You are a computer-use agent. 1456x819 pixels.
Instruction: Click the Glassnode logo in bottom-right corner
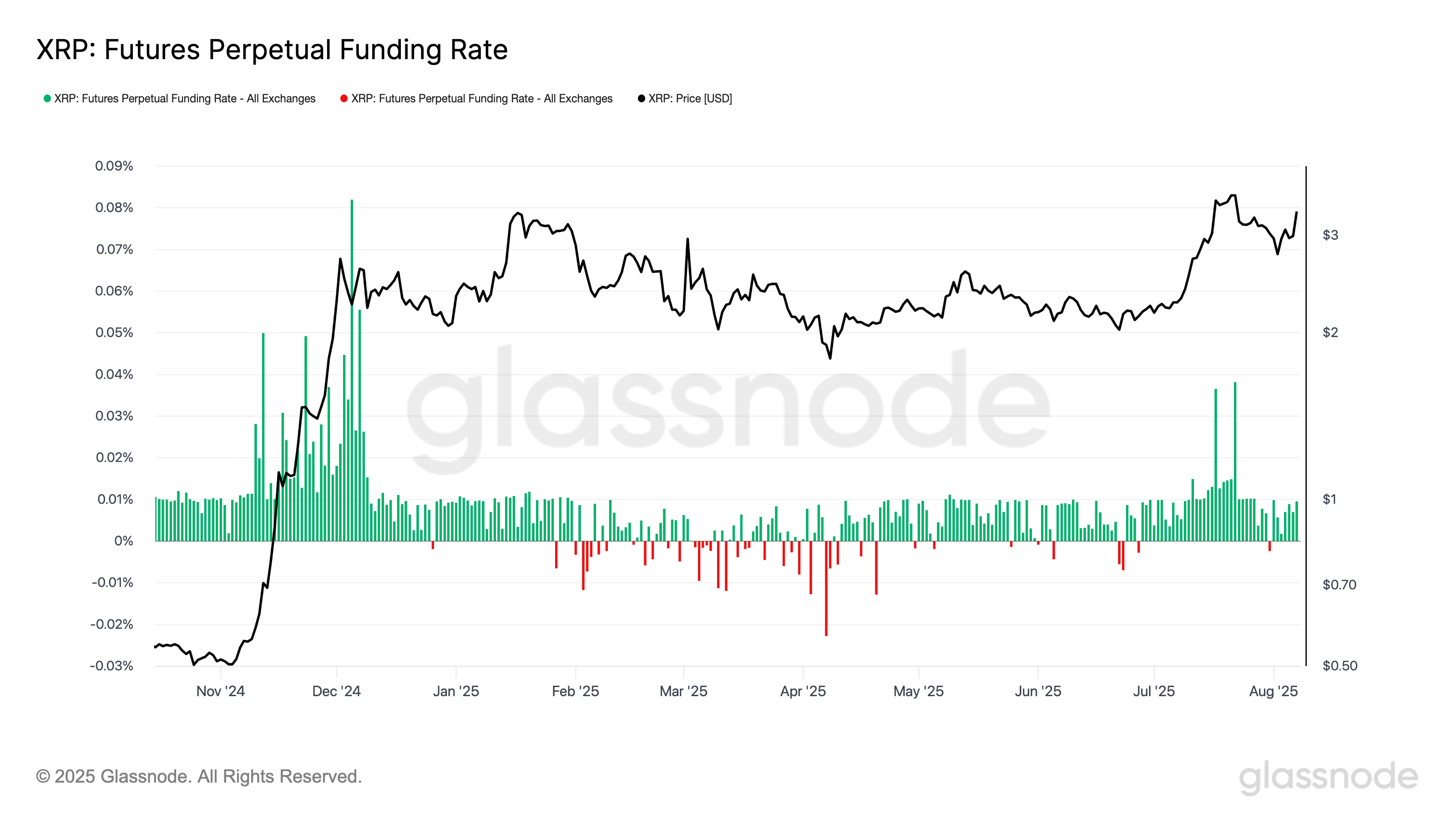[1328, 777]
